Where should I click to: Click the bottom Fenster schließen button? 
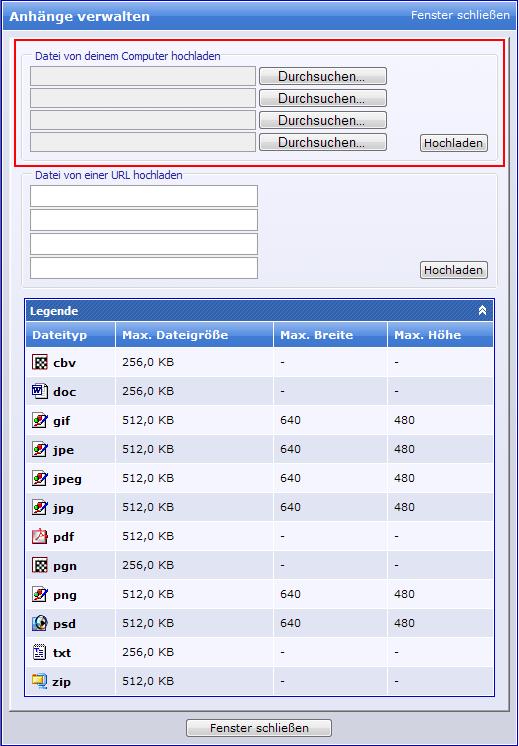[x=259, y=727]
